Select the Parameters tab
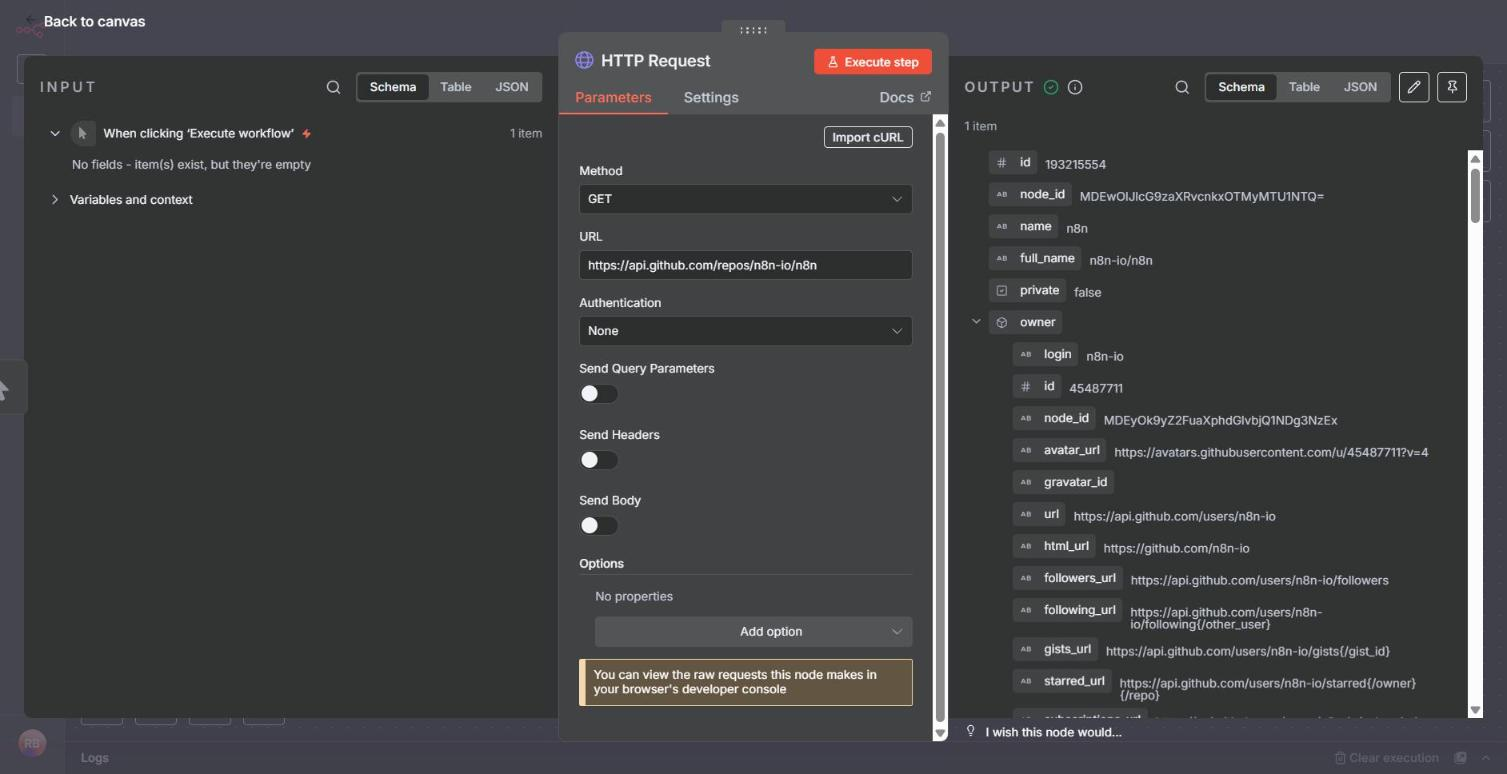The height and width of the screenshot is (774, 1507). (613, 97)
